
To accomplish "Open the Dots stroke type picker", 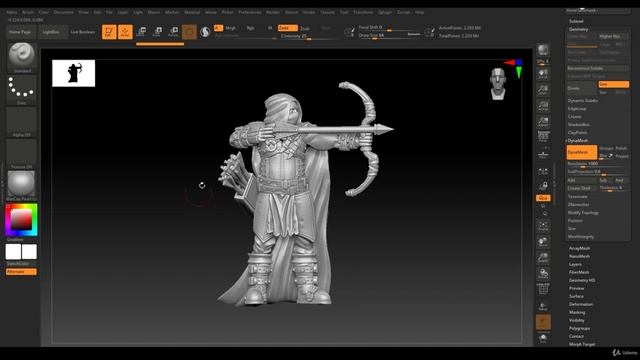I will [22, 90].
